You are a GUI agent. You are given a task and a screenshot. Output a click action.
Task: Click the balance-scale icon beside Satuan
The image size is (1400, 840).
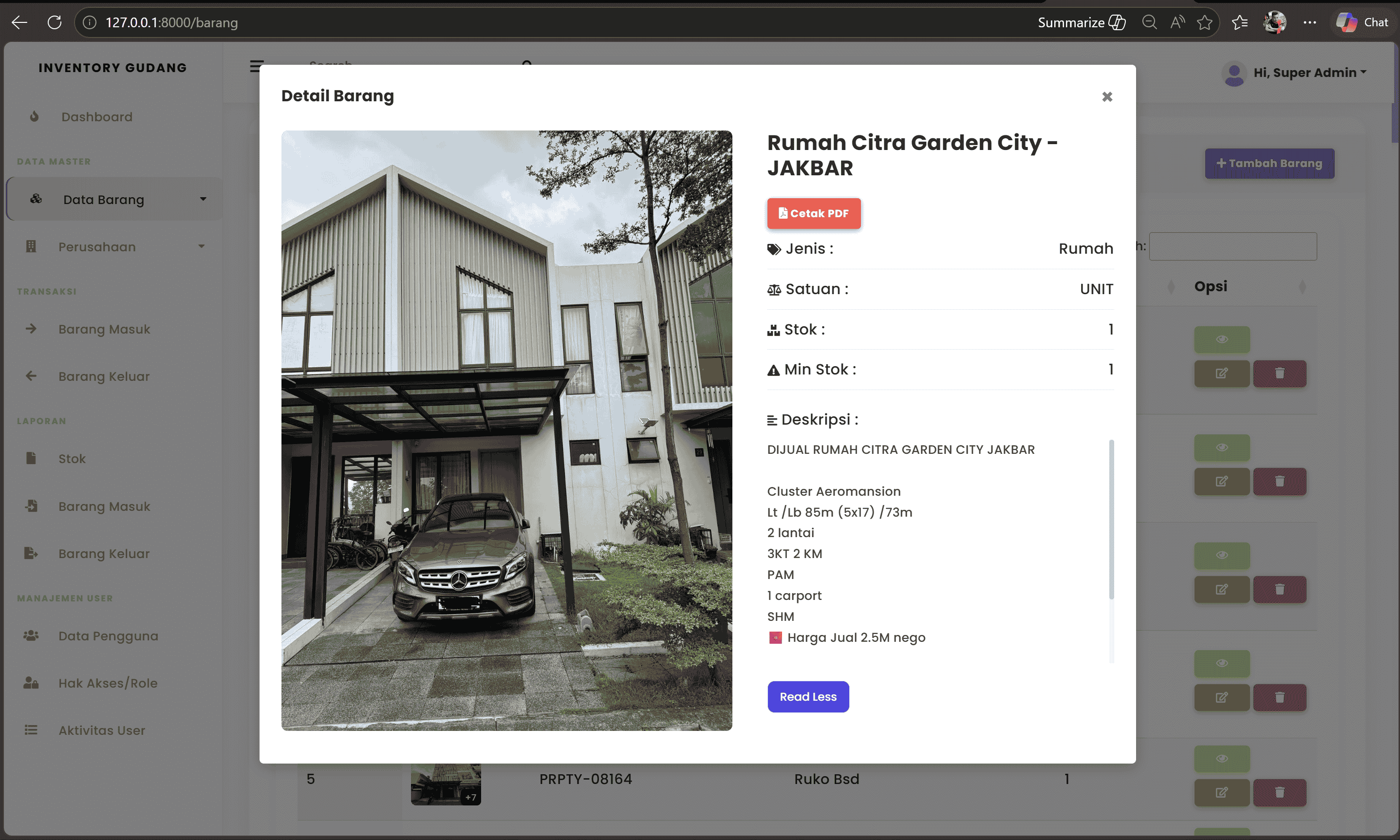pyautogui.click(x=774, y=290)
